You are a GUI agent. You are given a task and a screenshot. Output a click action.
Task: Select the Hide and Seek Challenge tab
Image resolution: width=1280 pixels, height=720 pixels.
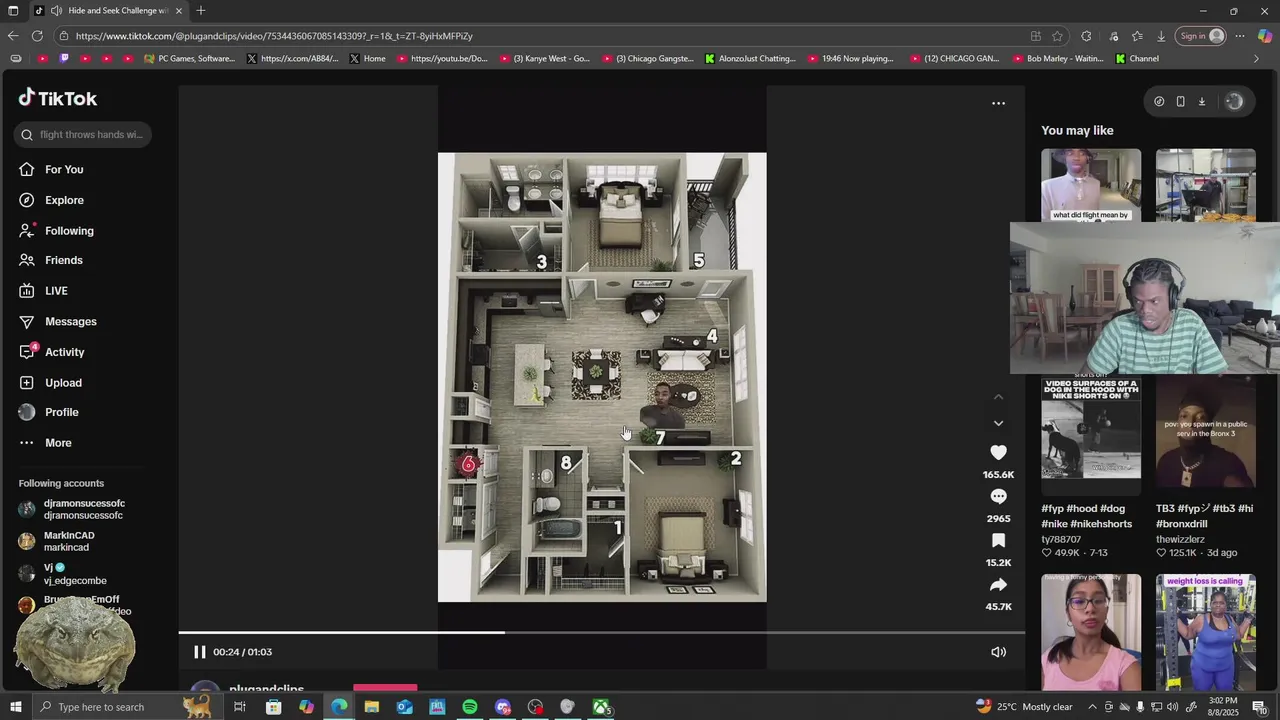pos(108,11)
